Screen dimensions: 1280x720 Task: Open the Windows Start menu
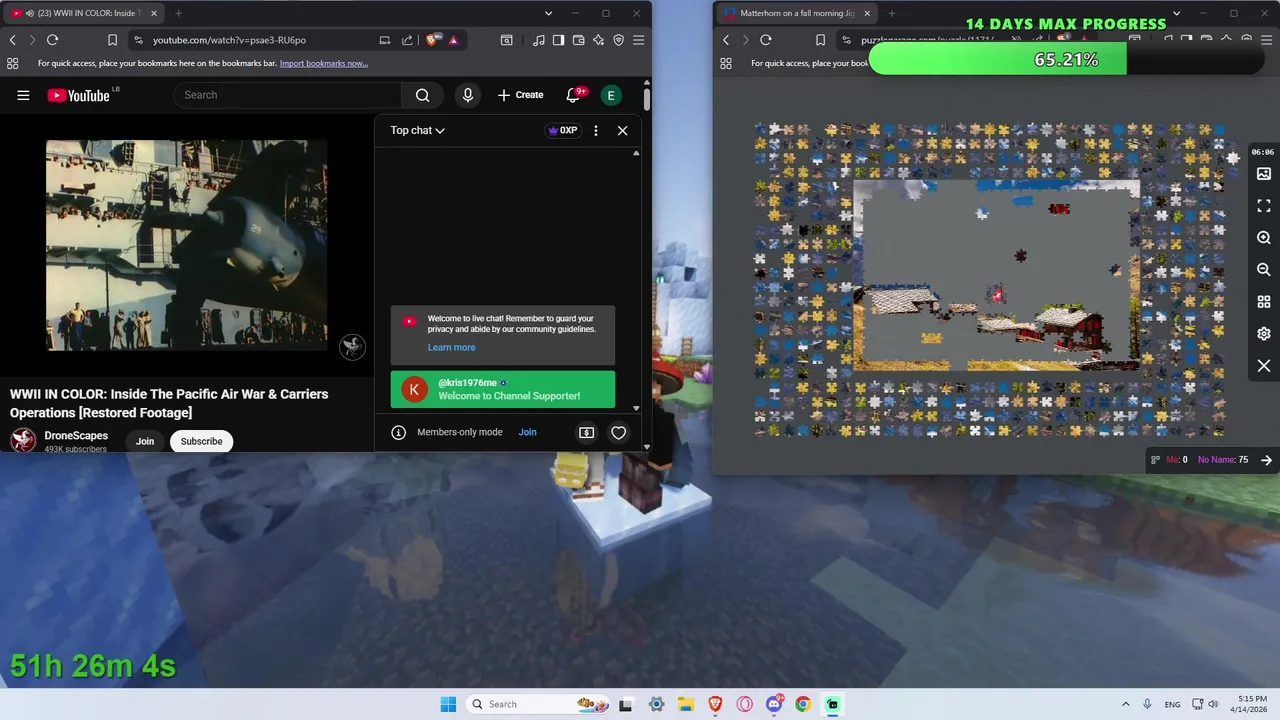(448, 704)
